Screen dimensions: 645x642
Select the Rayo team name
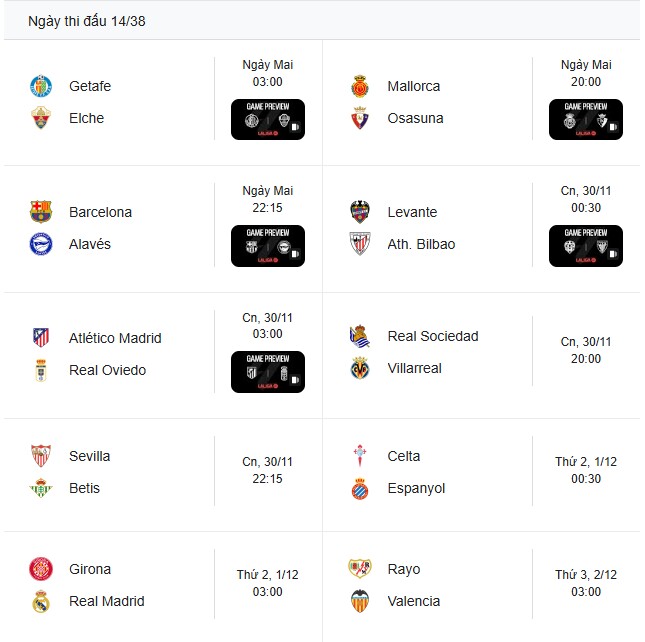coord(404,569)
